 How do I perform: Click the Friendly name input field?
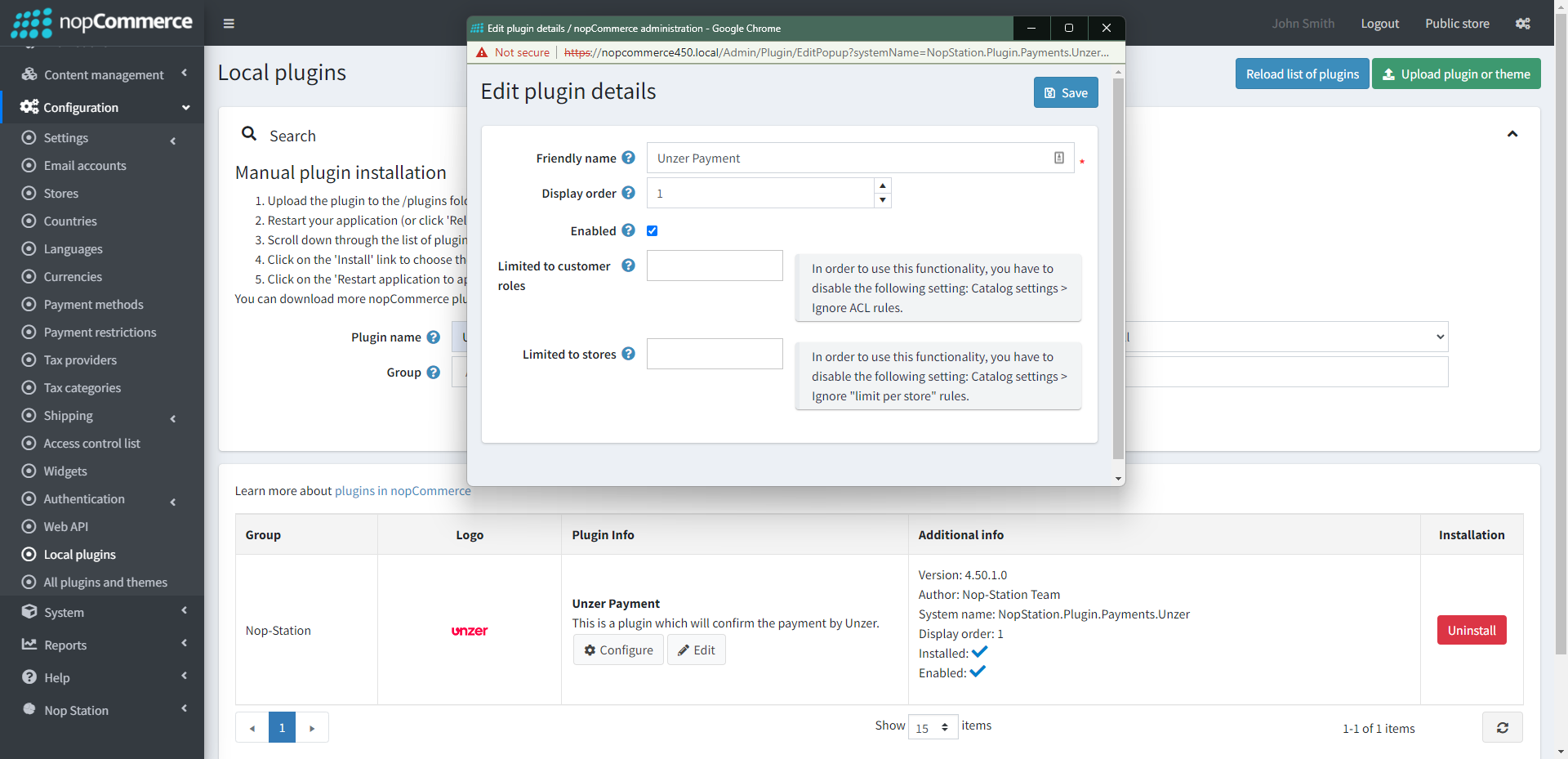(x=860, y=158)
